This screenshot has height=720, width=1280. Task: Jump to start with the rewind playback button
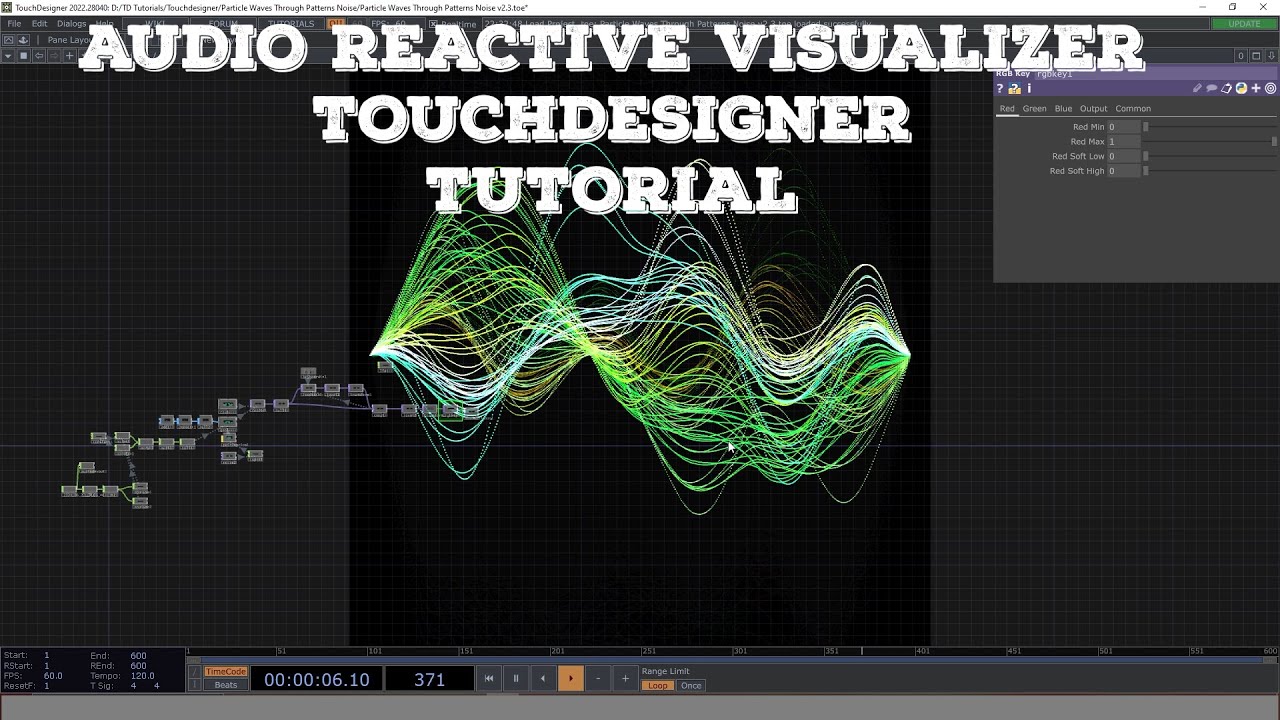[489, 679]
